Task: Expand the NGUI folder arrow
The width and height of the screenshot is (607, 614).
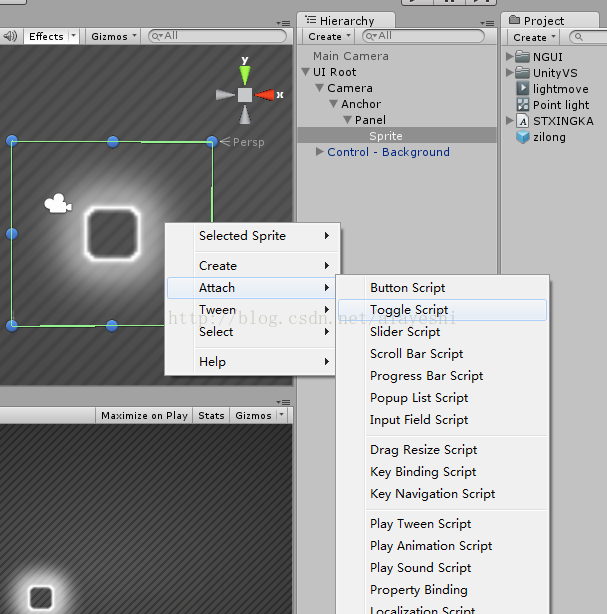Action: click(509, 56)
